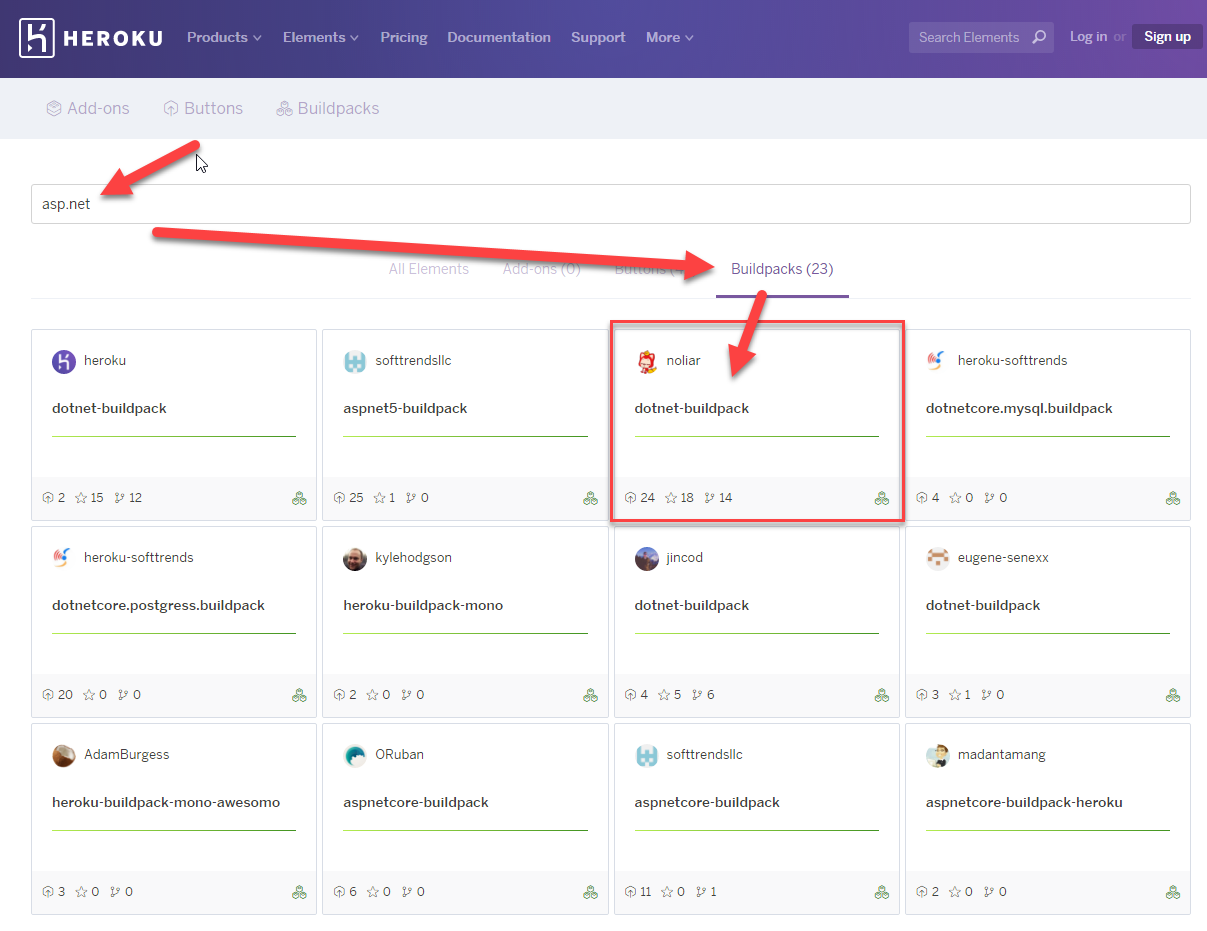
Task: Click the Sign up button
Action: (1167, 37)
